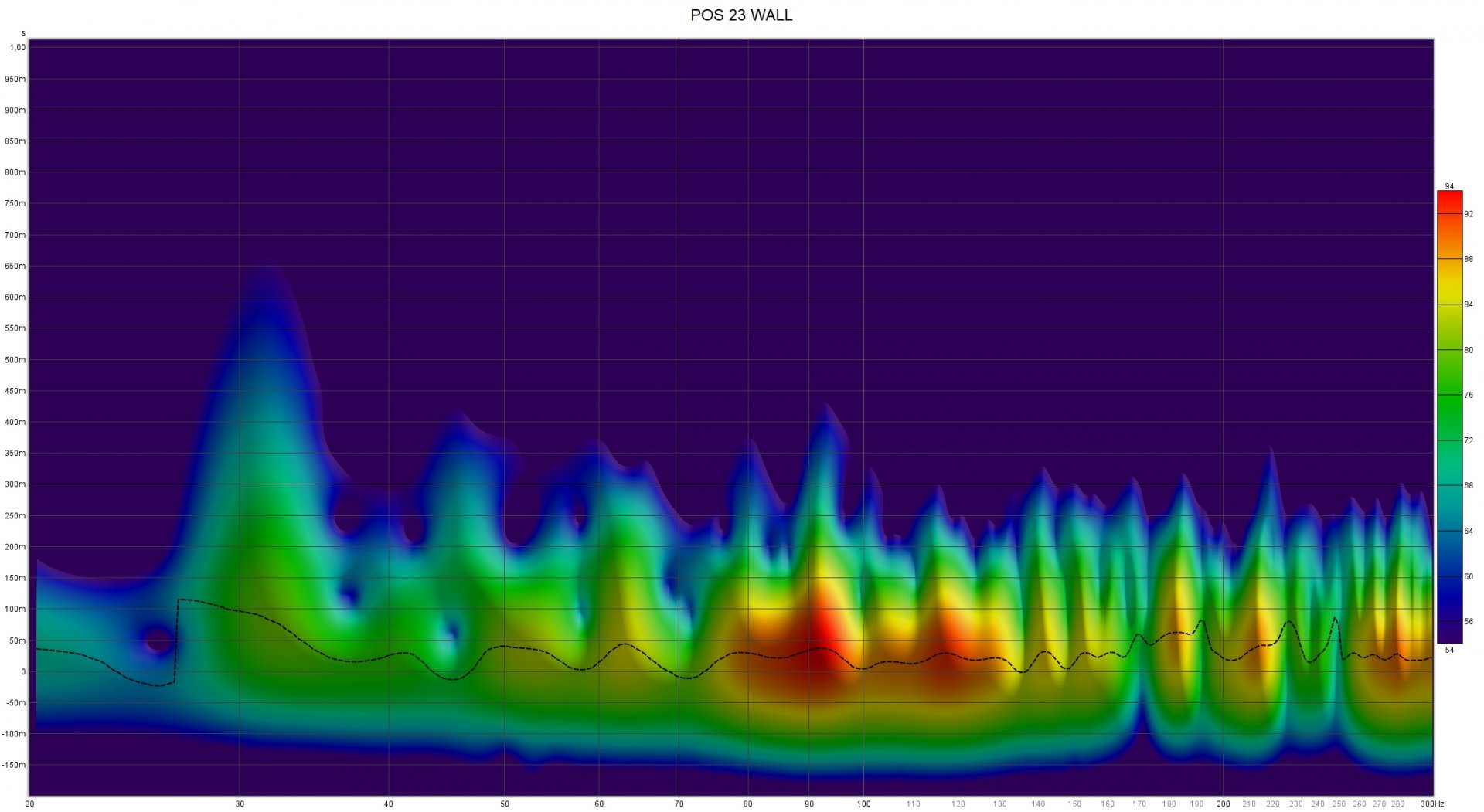Click the "s" unit label above time axis
The width and height of the screenshot is (1484, 812).
(x=23, y=33)
